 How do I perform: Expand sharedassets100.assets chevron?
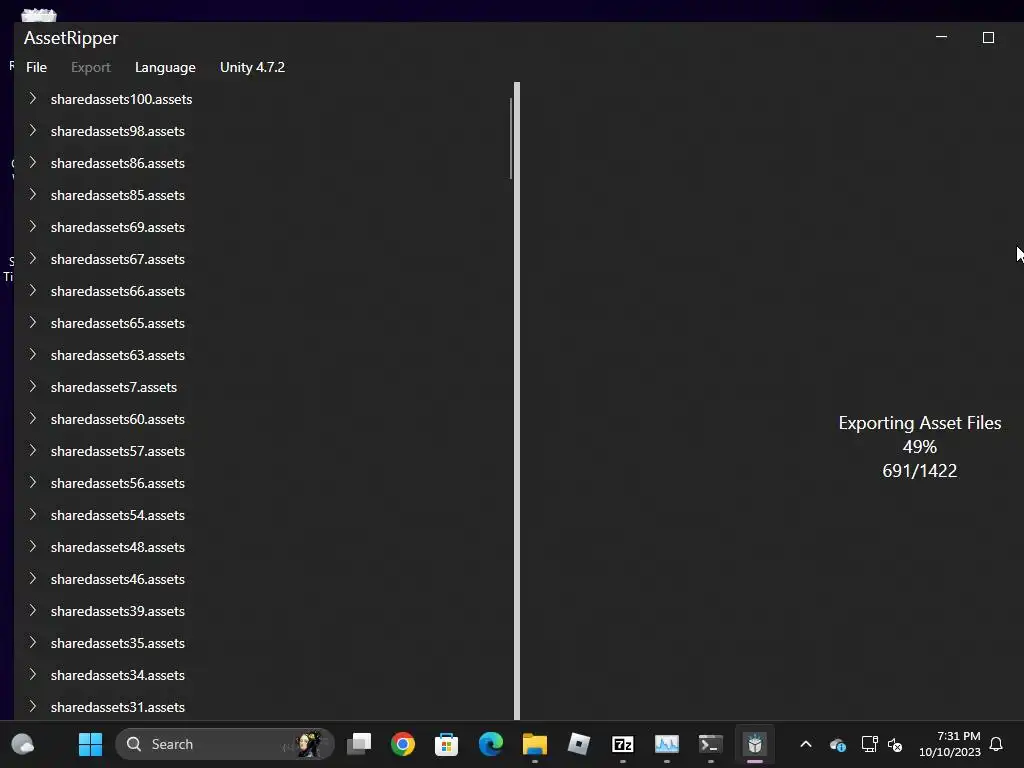[x=33, y=99]
